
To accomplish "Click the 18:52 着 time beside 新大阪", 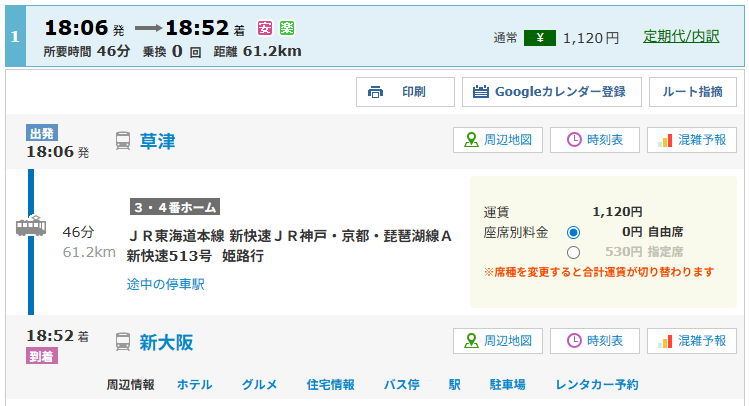I will pos(57,336).
